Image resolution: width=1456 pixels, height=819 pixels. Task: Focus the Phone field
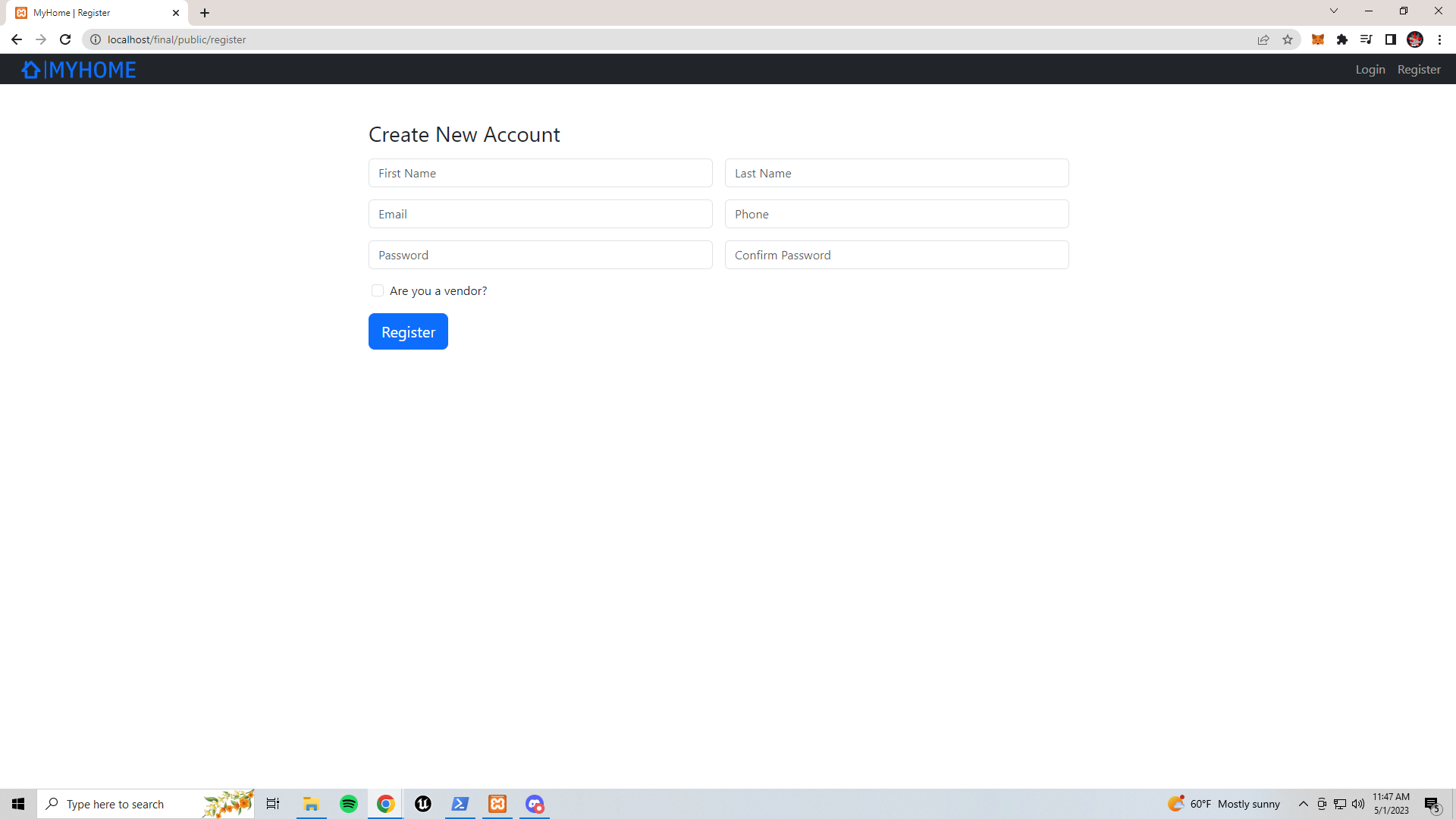point(897,214)
